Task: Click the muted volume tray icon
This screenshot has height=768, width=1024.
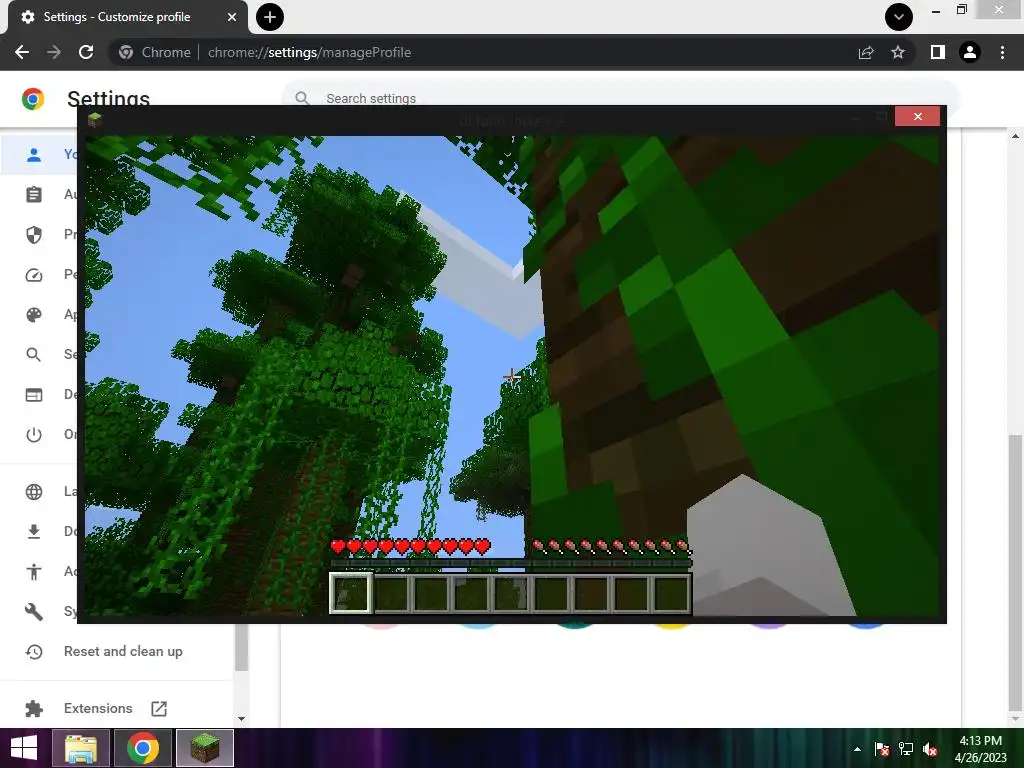Action: pos(930,749)
